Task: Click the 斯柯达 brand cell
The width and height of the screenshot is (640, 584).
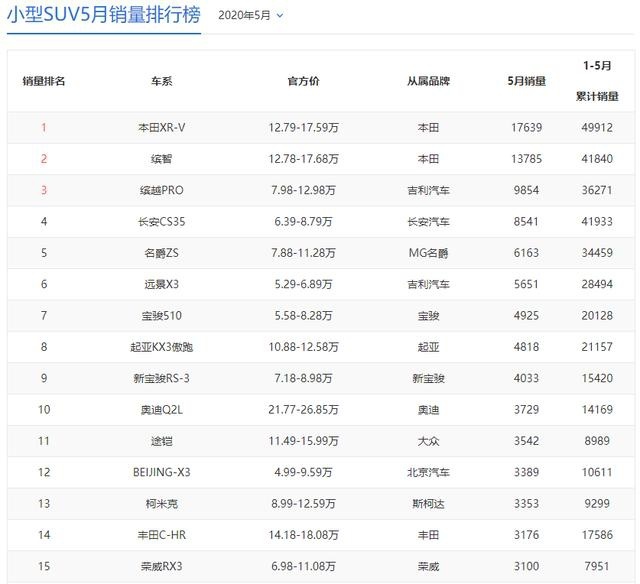Action: point(428,504)
